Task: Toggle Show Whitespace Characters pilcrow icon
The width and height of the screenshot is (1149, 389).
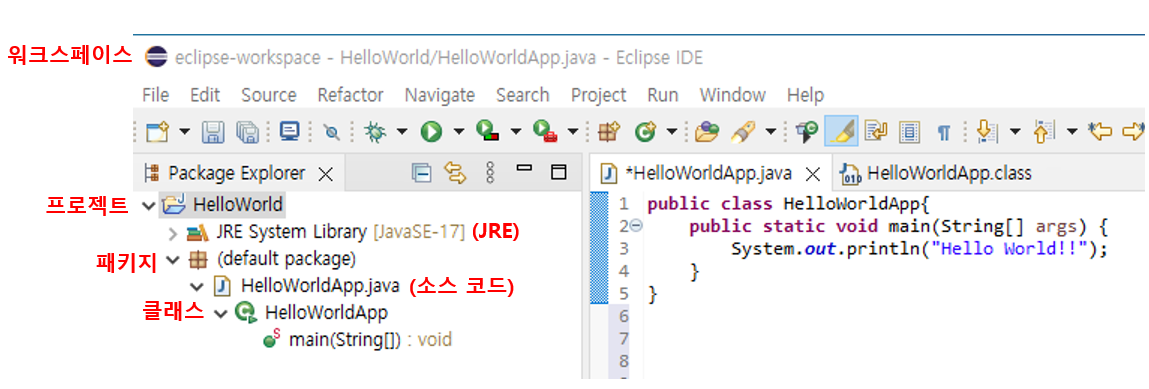Action: click(x=944, y=133)
